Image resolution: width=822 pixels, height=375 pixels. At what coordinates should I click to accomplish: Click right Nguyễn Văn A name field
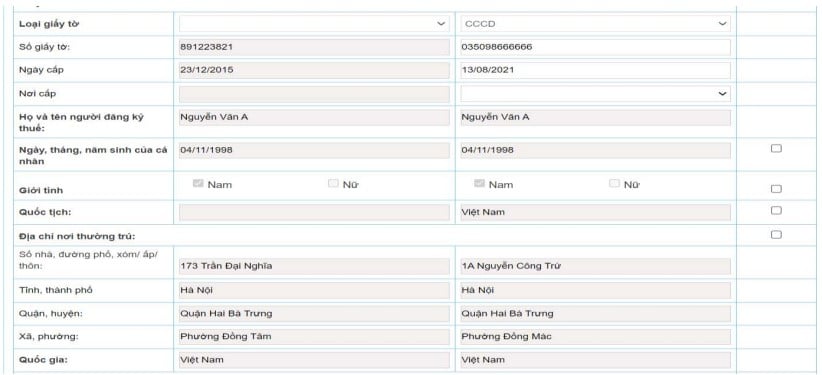click(595, 117)
